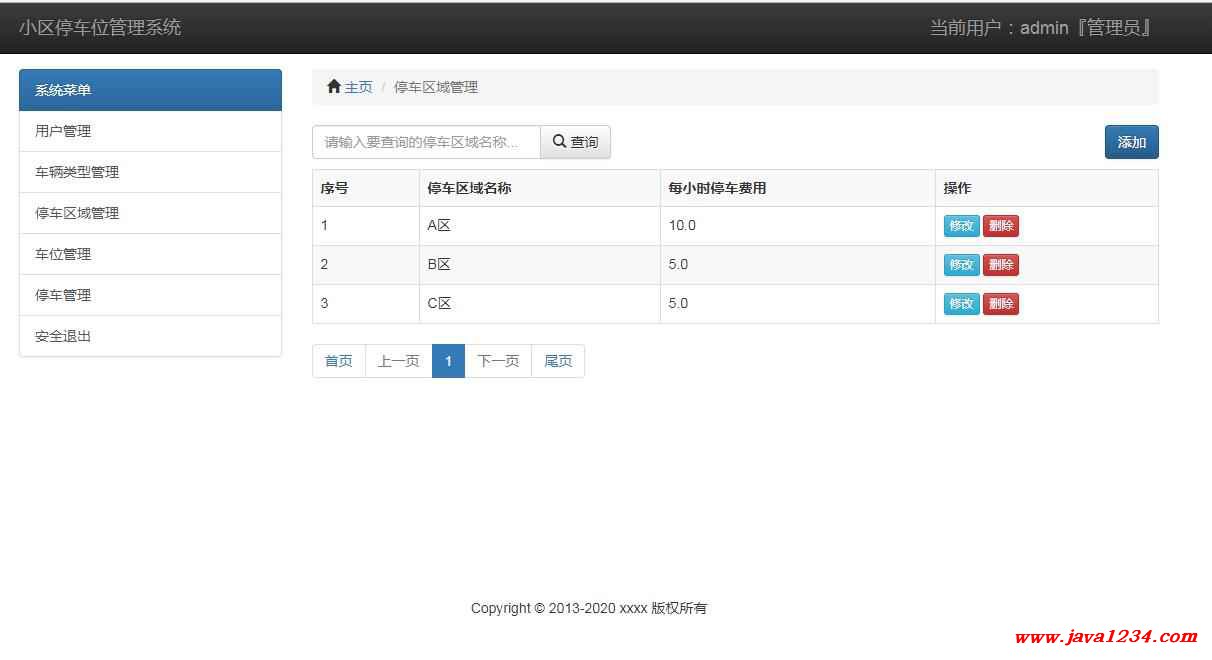Image resolution: width=1212 pixels, height=660 pixels.
Task: Delete the B区 row
Action: (1000, 265)
